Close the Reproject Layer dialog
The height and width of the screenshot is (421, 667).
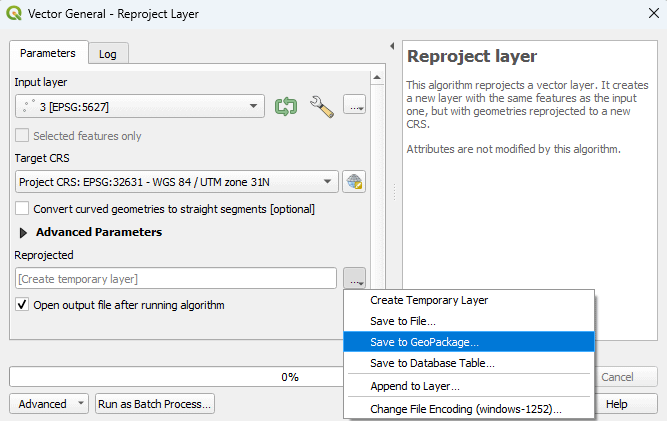pos(643,14)
